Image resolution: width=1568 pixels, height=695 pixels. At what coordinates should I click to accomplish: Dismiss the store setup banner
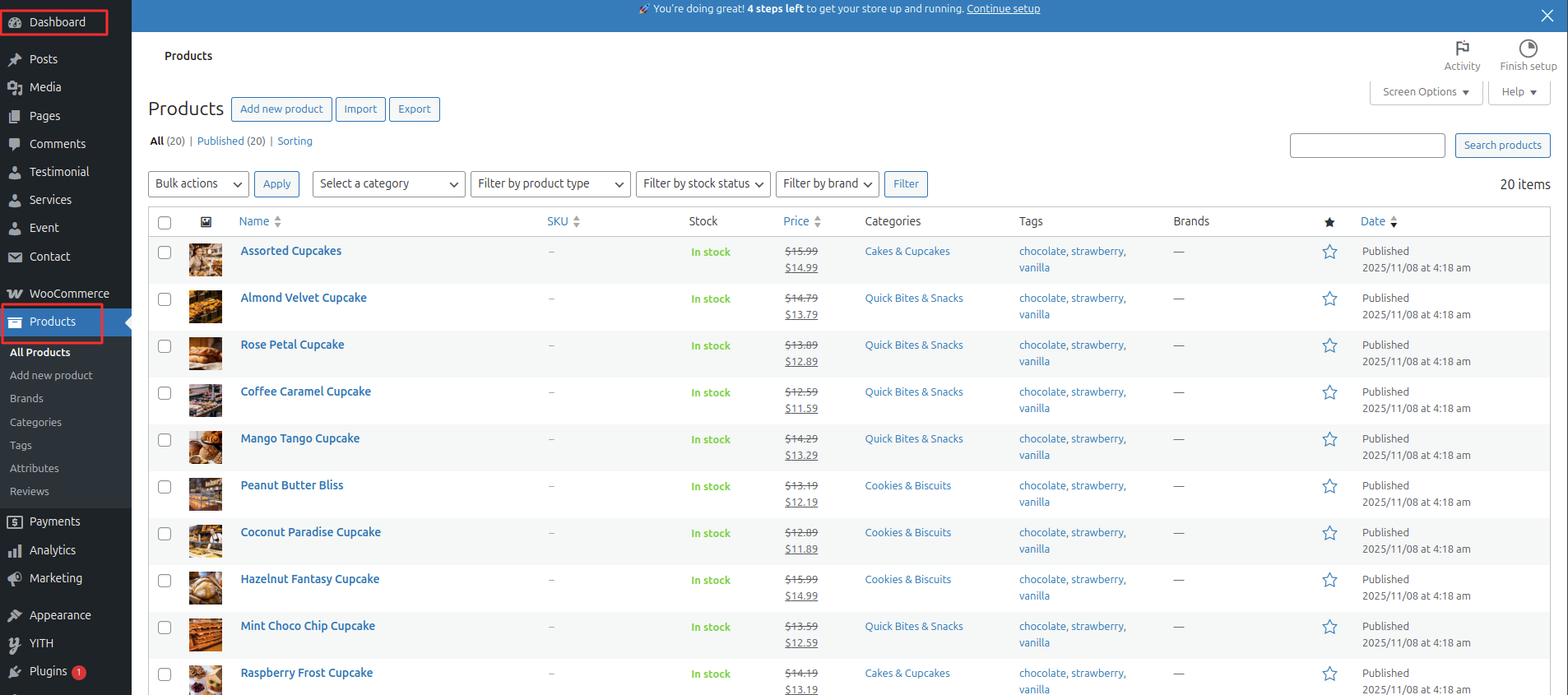pyautogui.click(x=1547, y=16)
